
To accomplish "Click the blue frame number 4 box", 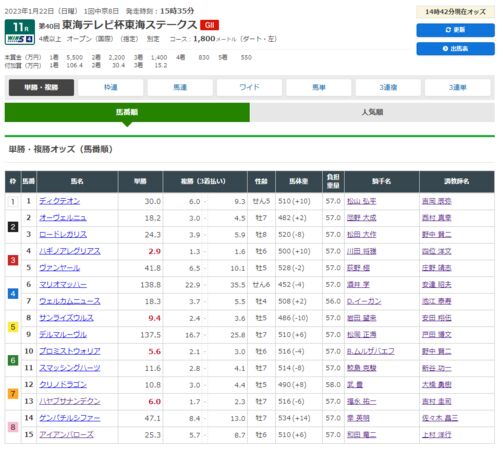I will coord(13,293).
